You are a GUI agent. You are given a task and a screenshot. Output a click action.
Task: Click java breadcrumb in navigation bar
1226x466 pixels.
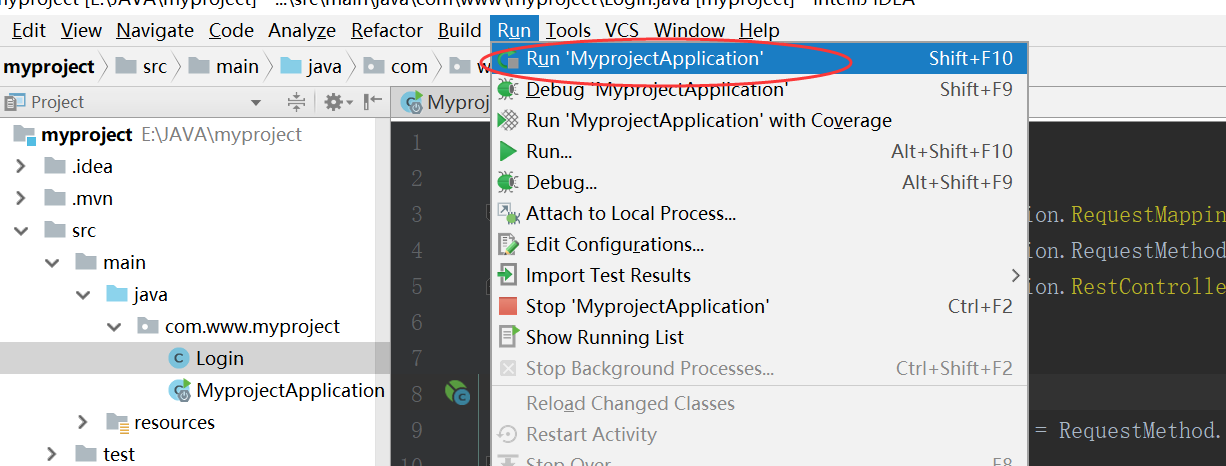(311, 67)
